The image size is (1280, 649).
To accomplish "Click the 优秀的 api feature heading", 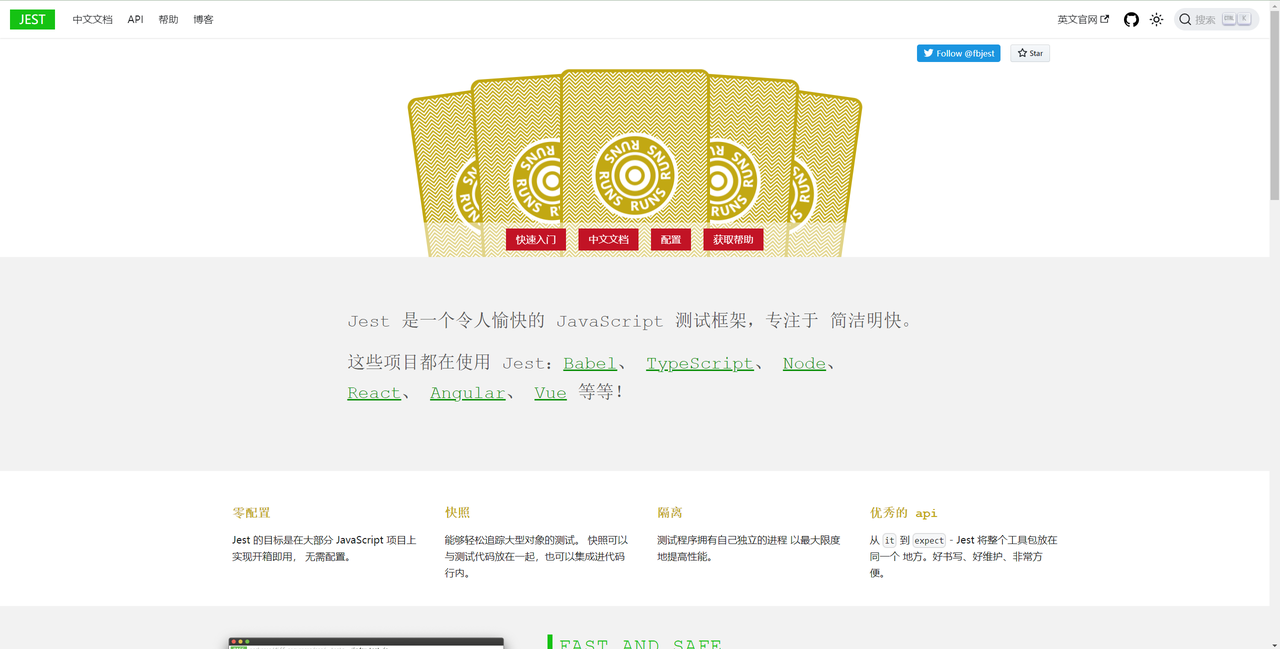I will [904, 512].
